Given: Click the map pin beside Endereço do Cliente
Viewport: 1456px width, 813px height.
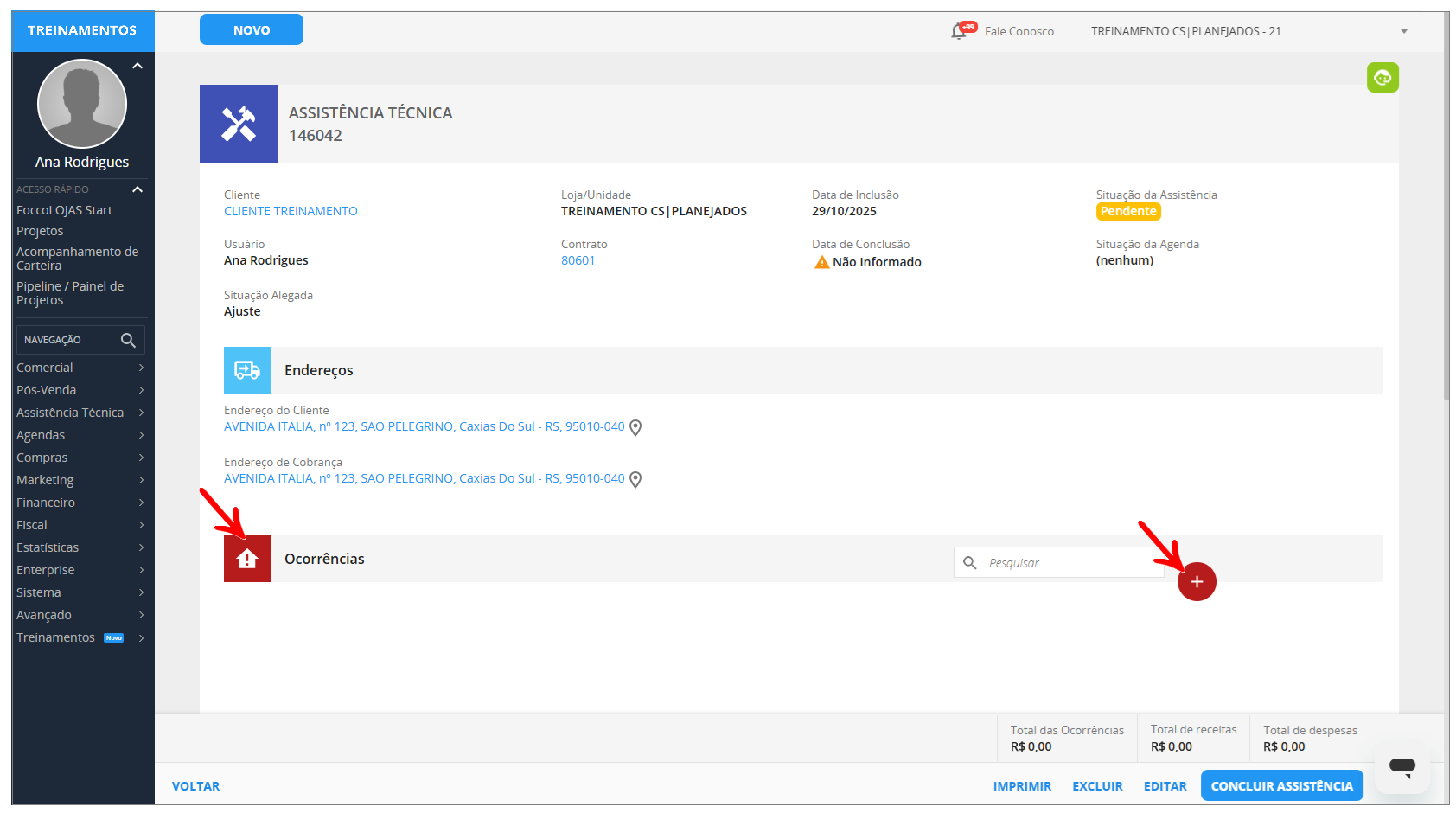Looking at the screenshot, I should tap(635, 427).
